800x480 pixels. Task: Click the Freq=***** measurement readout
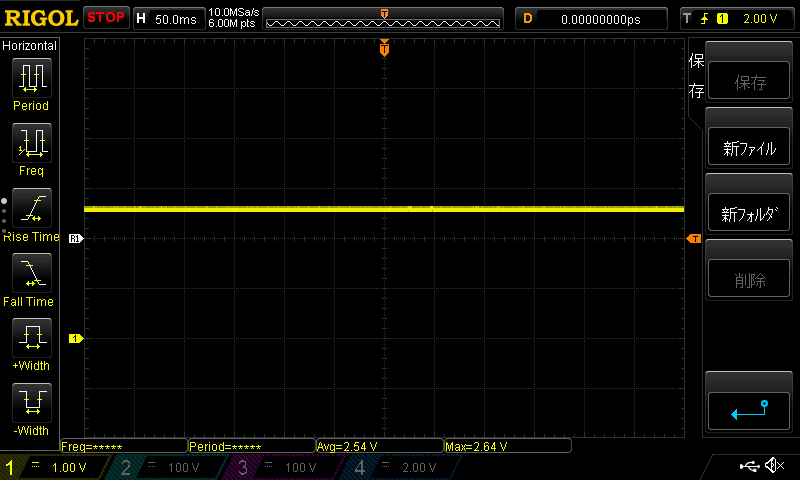pyautogui.click(x=124, y=446)
